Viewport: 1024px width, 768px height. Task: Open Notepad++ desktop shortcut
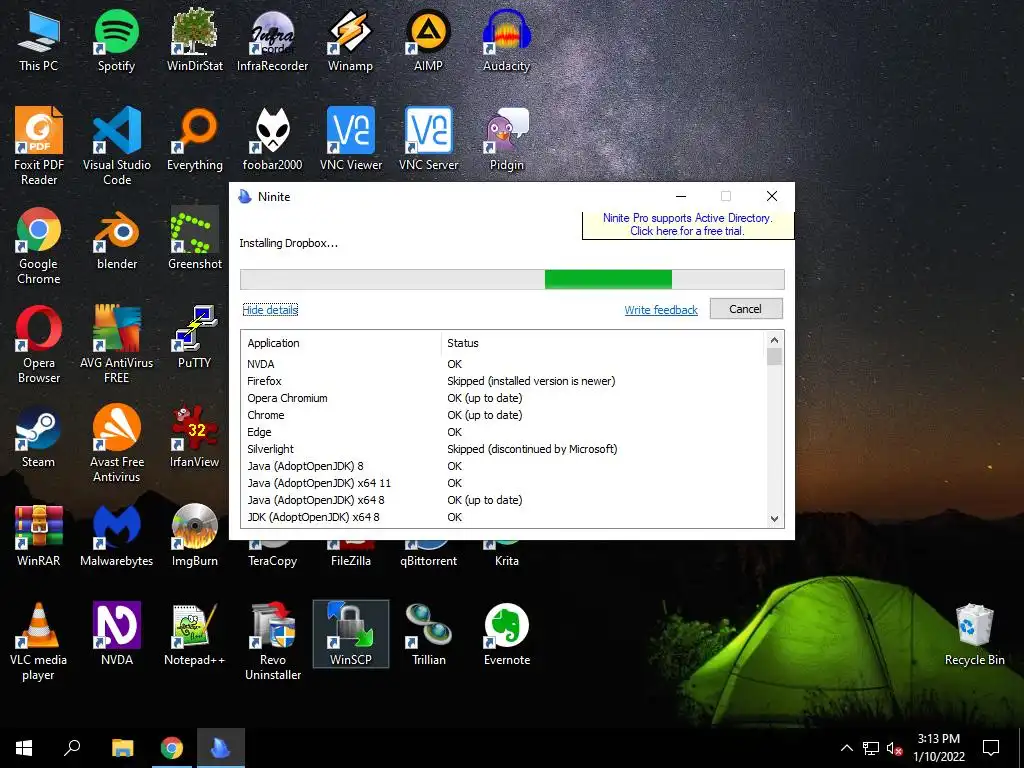(x=195, y=635)
